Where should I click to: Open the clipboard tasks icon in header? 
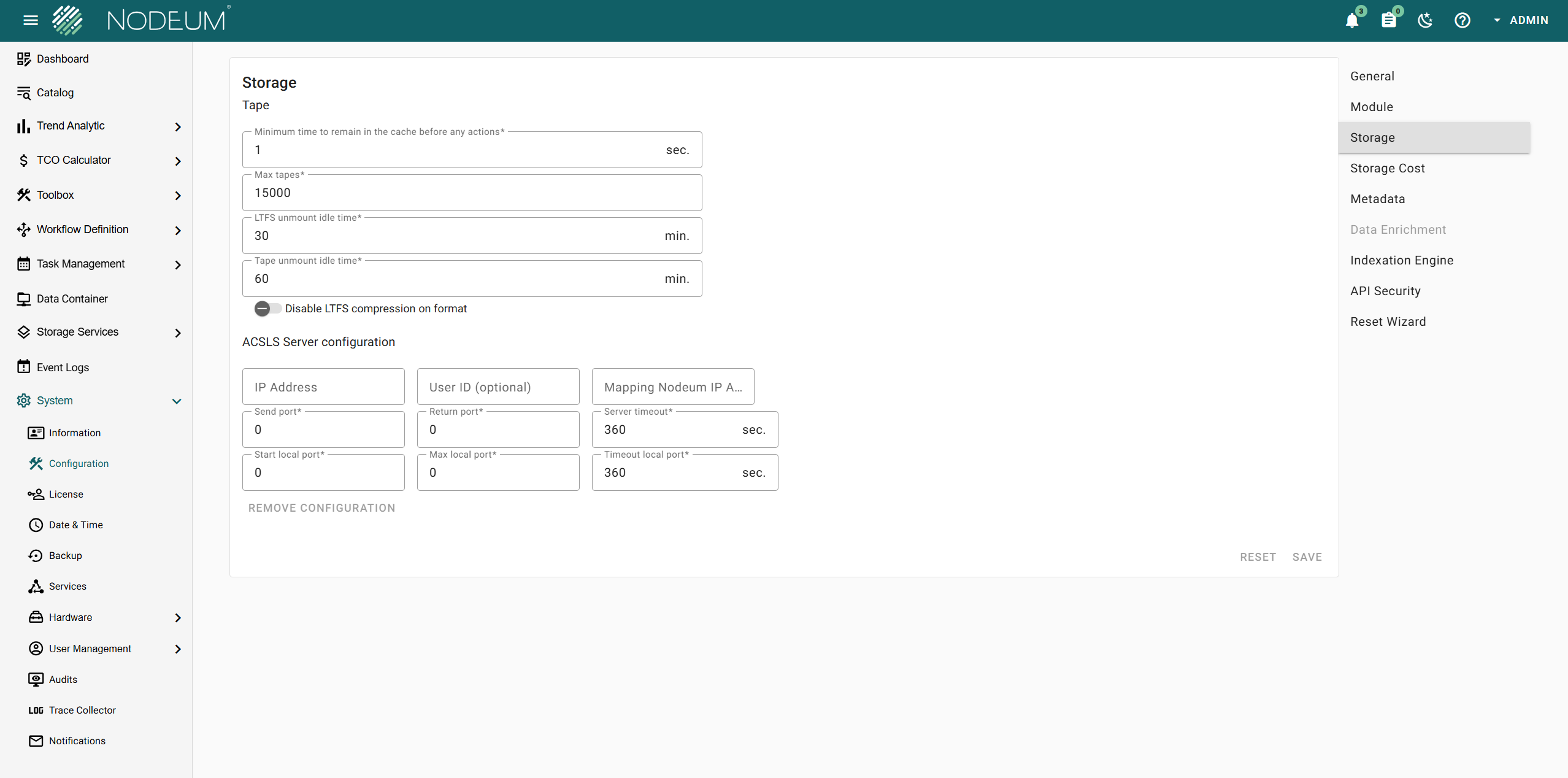[1388, 21]
